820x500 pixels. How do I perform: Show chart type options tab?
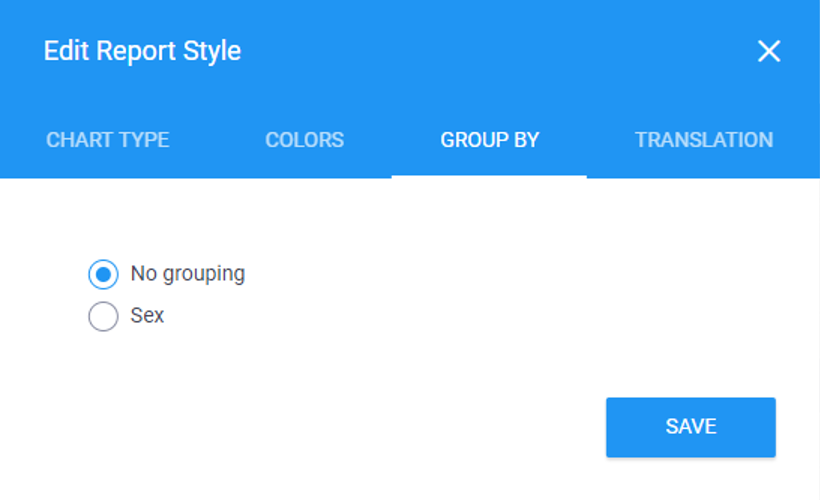click(108, 140)
